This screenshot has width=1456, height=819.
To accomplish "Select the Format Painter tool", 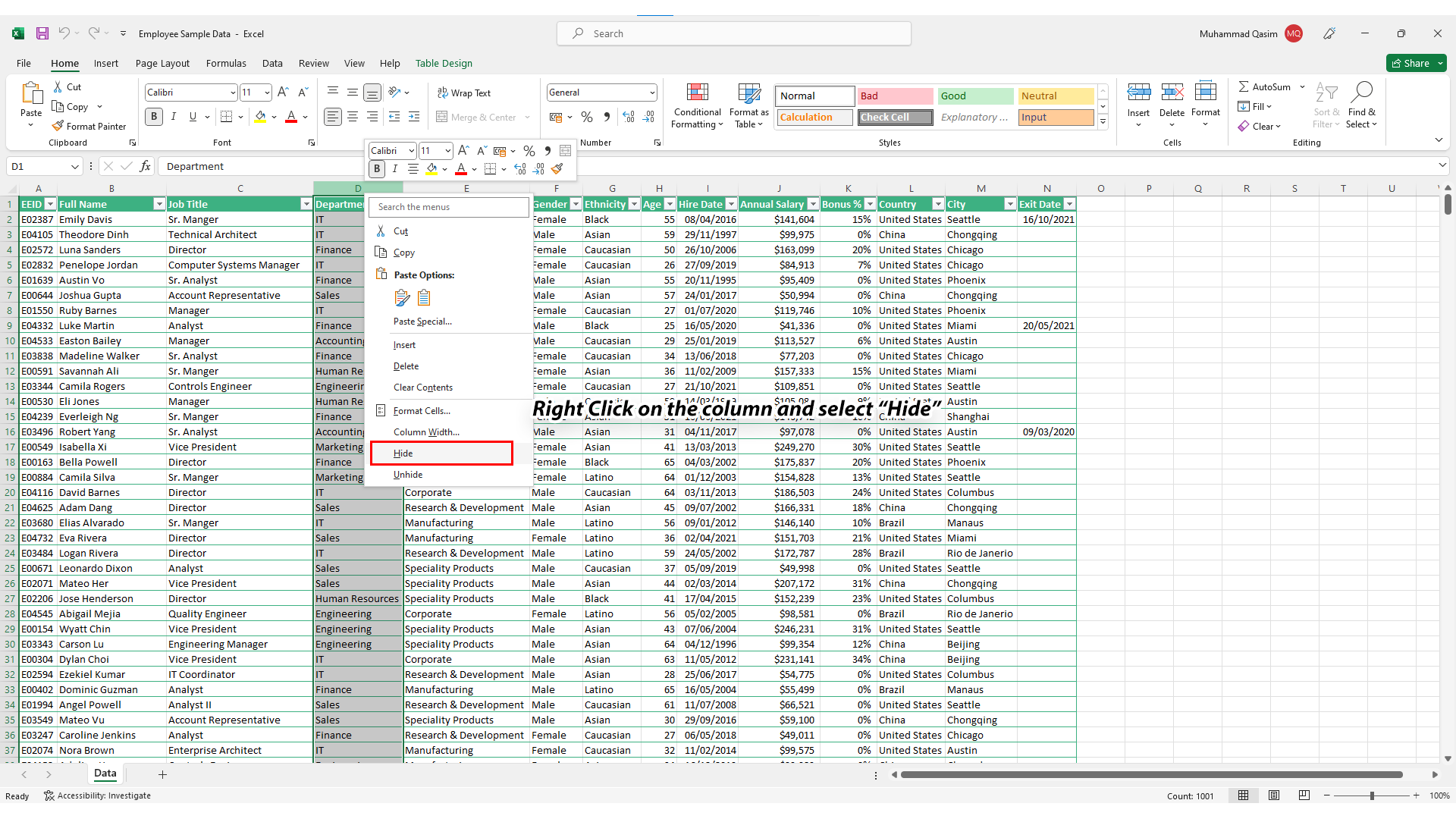I will coord(90,126).
